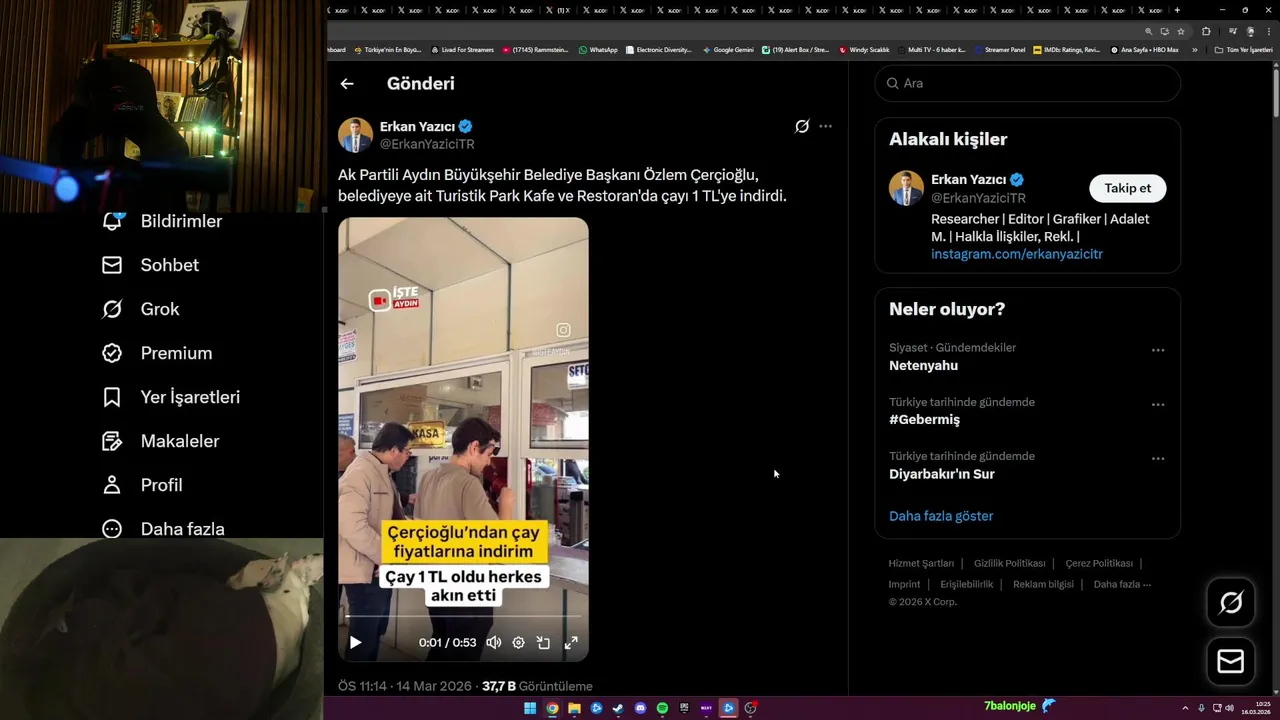This screenshot has width=1280, height=720.
Task: Open video settings gear
Action: pyautogui.click(x=518, y=643)
